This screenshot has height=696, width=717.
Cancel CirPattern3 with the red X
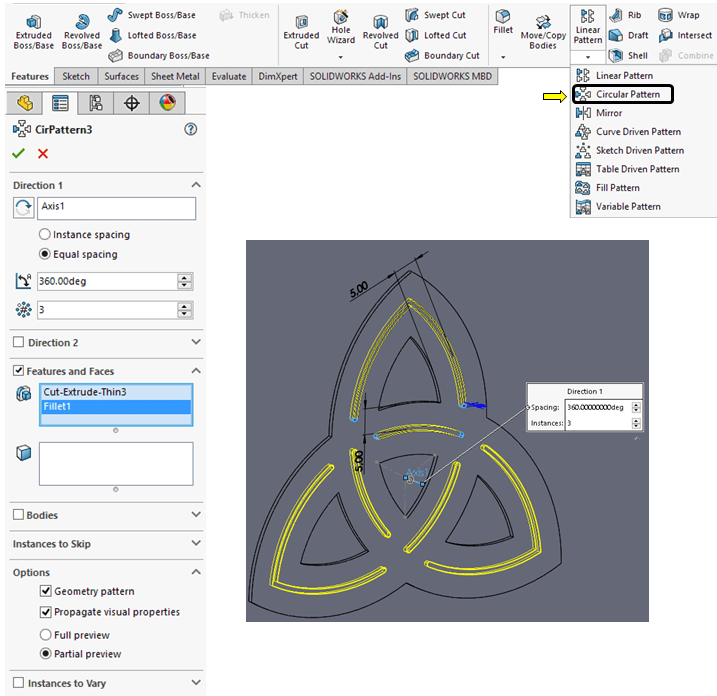43,153
